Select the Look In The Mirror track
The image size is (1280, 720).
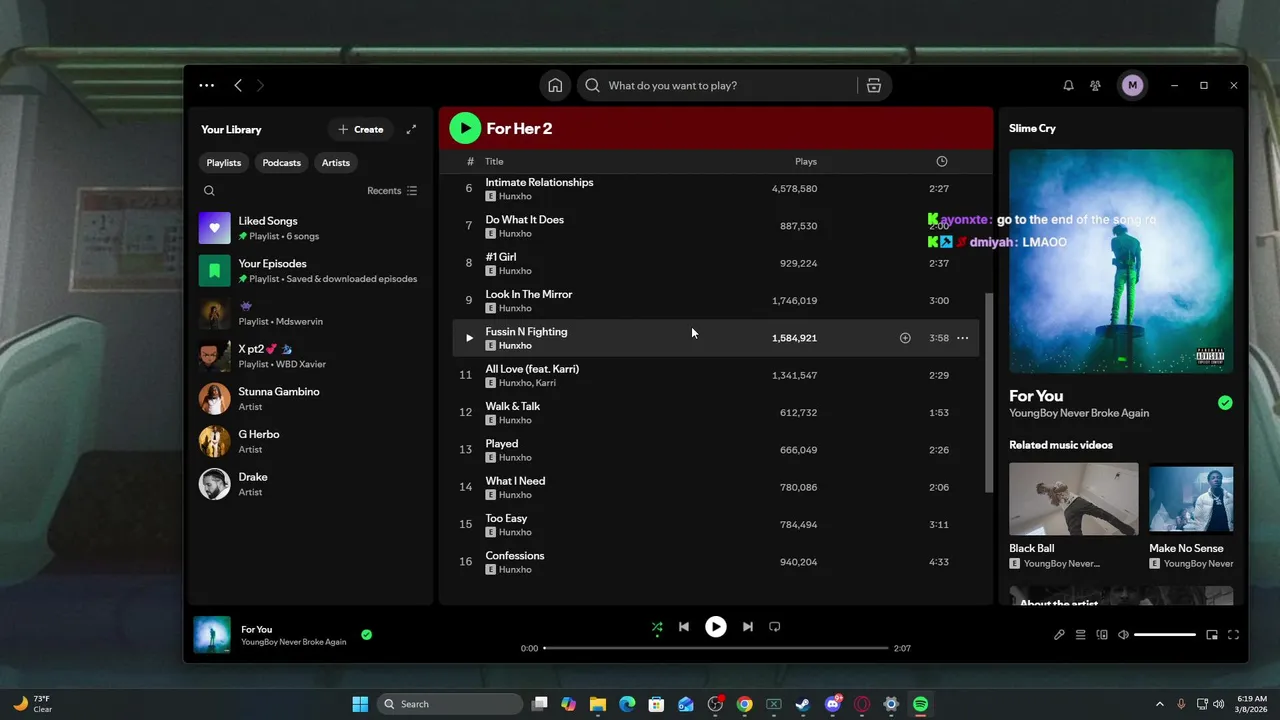pos(716,301)
